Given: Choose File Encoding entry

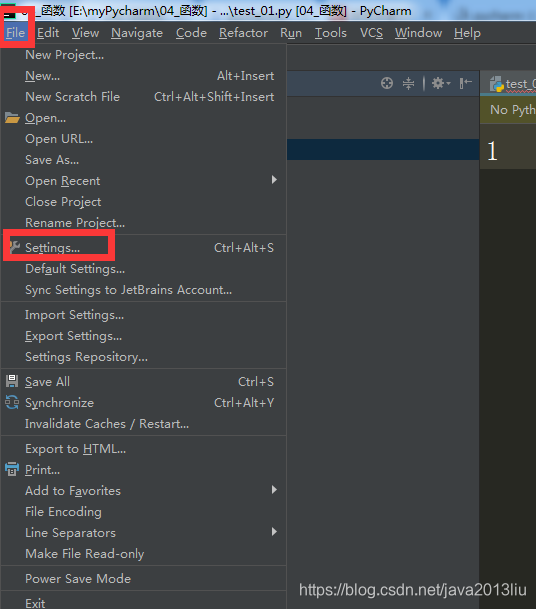Looking at the screenshot, I should click(144, 512).
